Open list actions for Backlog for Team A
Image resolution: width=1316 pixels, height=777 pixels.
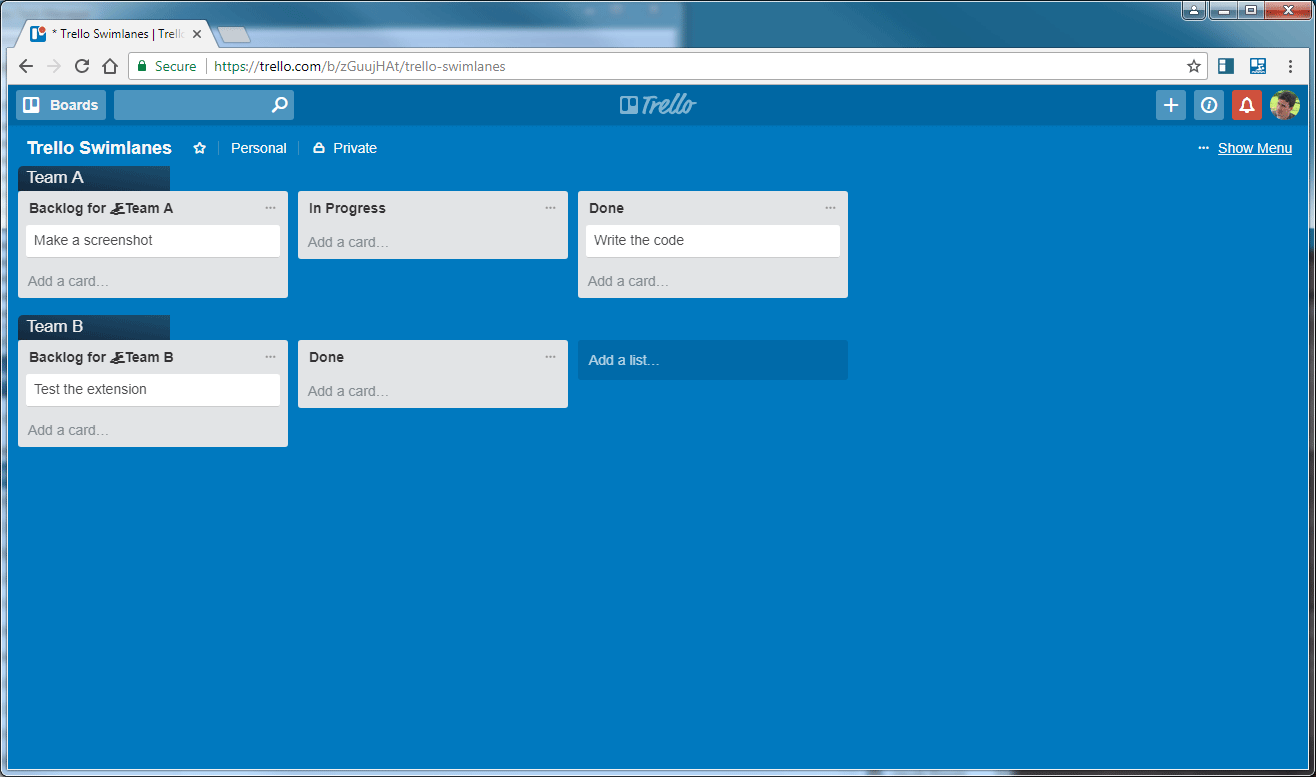pos(270,208)
